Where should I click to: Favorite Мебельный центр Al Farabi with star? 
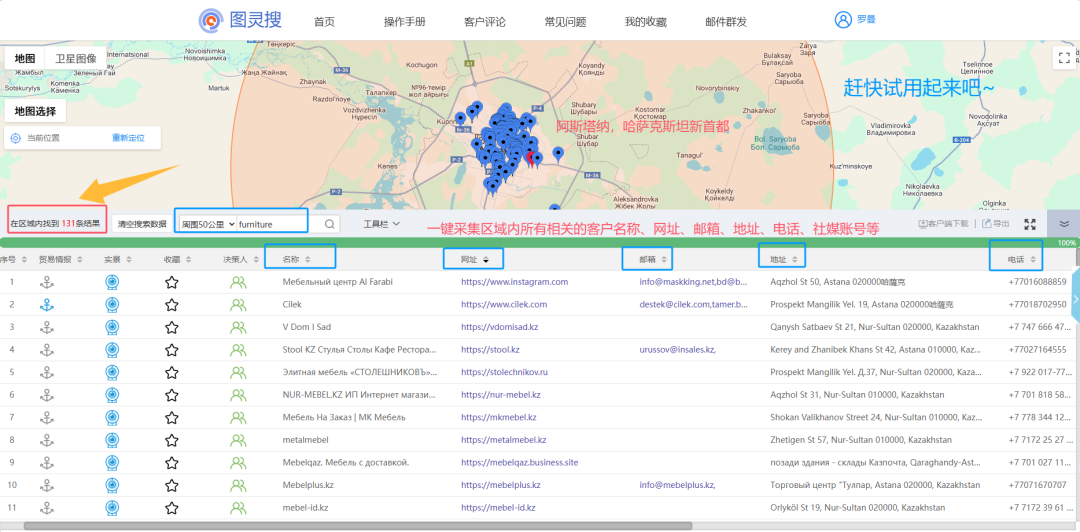click(172, 282)
